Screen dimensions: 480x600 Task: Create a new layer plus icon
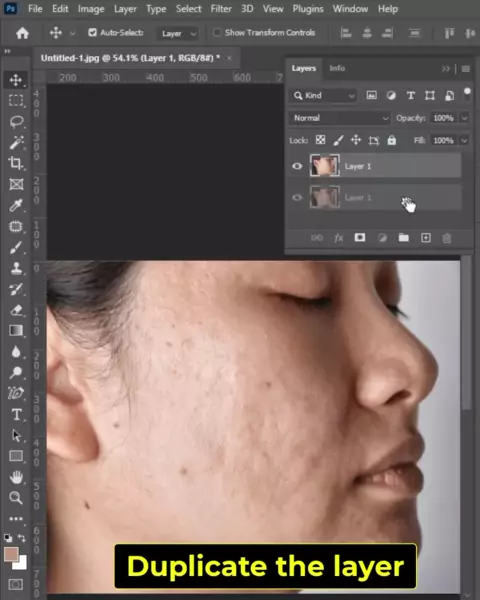coord(426,238)
